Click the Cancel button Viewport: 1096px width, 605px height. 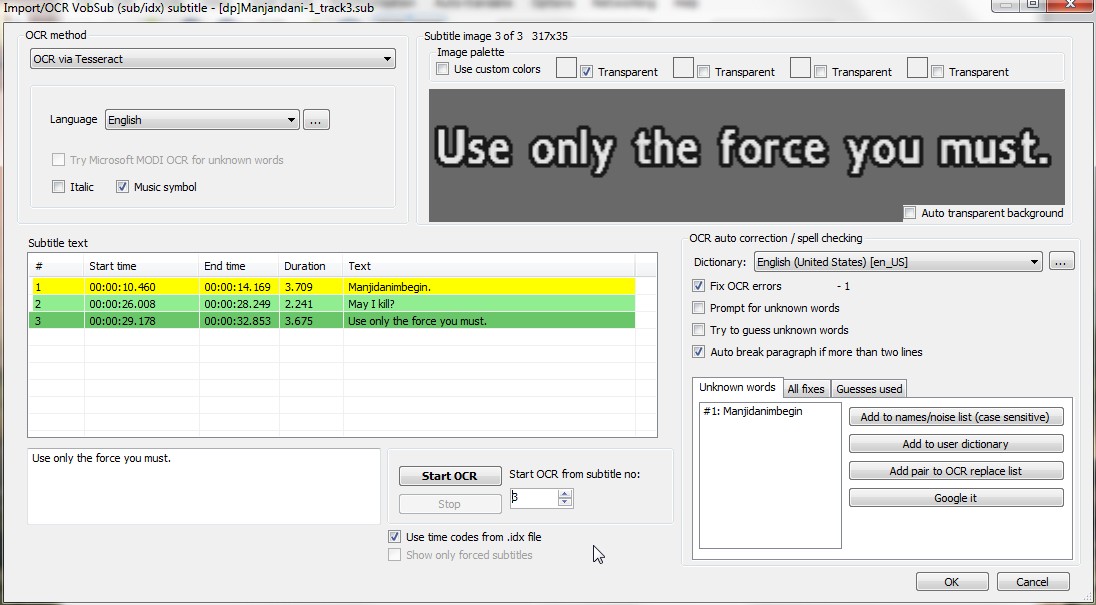click(x=1032, y=582)
